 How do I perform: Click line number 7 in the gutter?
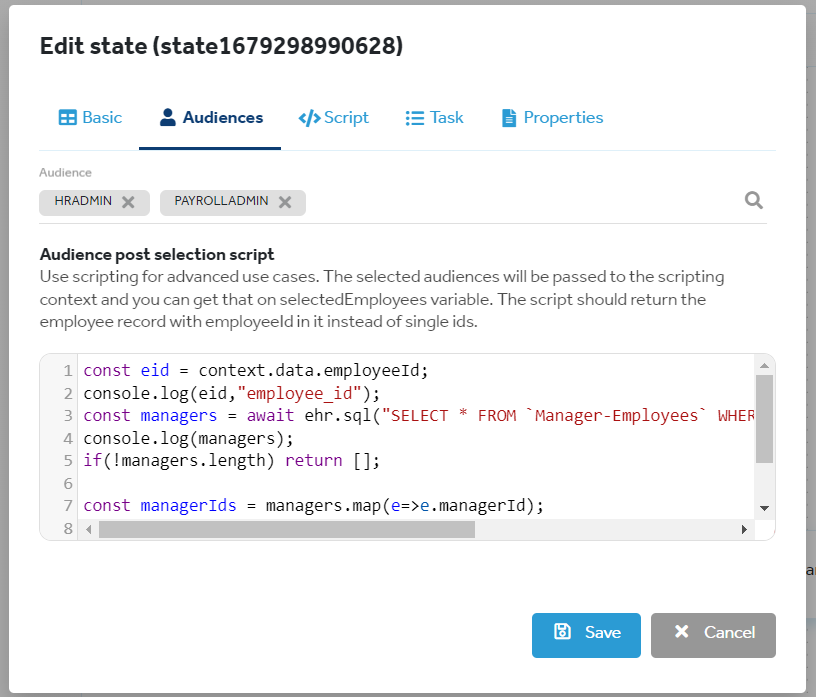pos(68,506)
